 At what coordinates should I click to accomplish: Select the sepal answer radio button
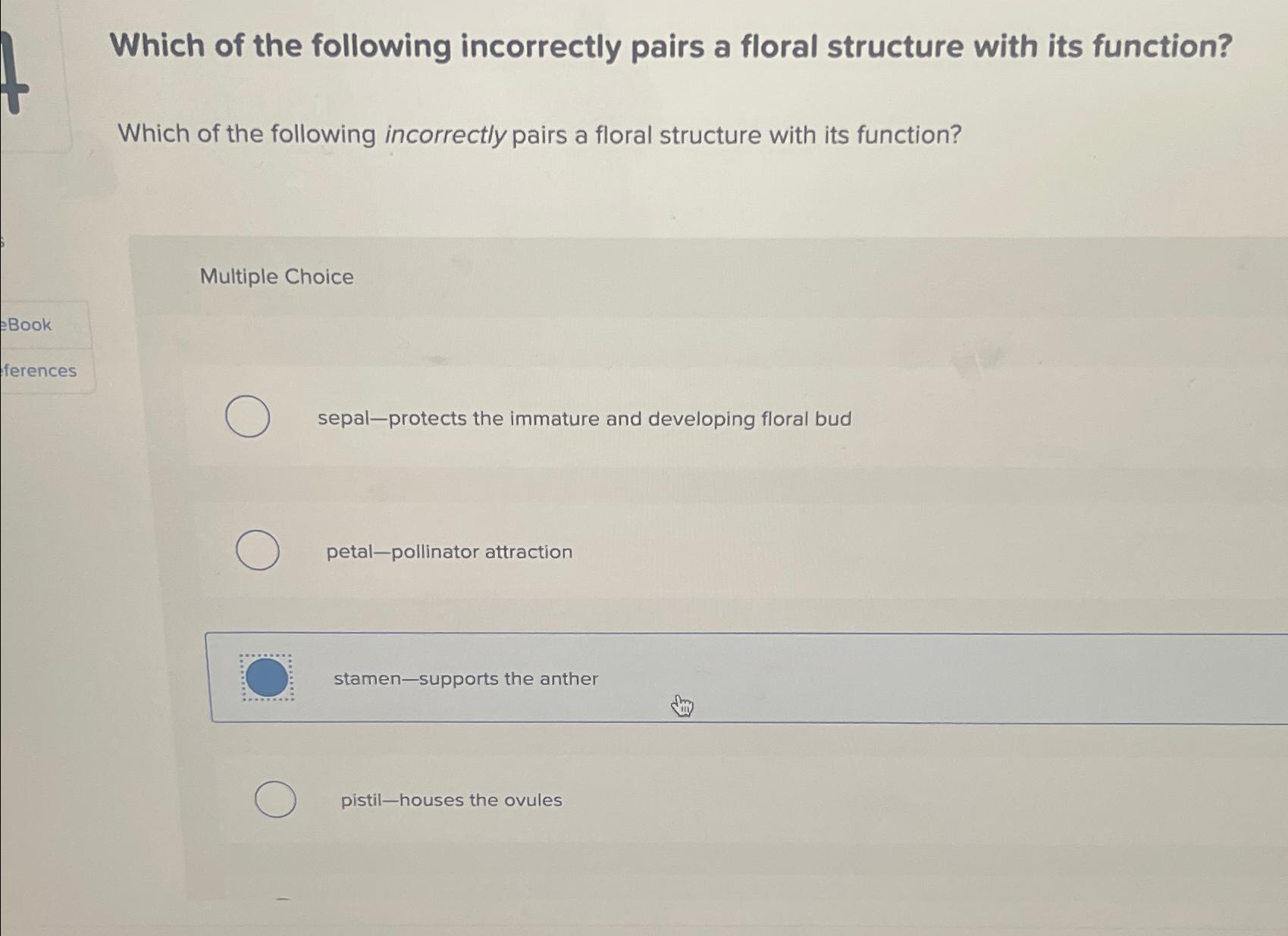click(248, 416)
